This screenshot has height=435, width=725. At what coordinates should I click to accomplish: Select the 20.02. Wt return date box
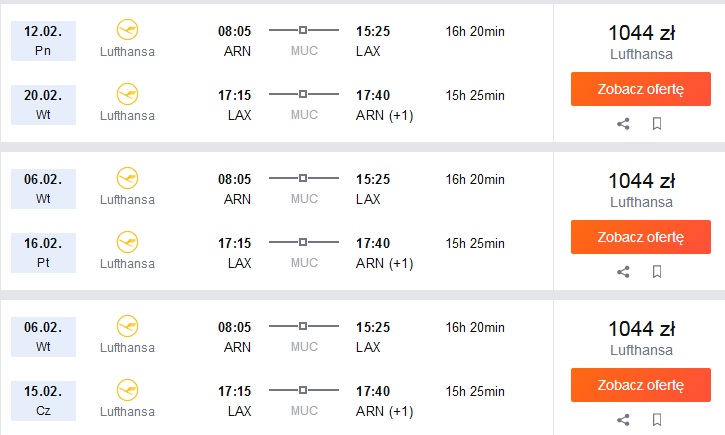[x=43, y=105]
